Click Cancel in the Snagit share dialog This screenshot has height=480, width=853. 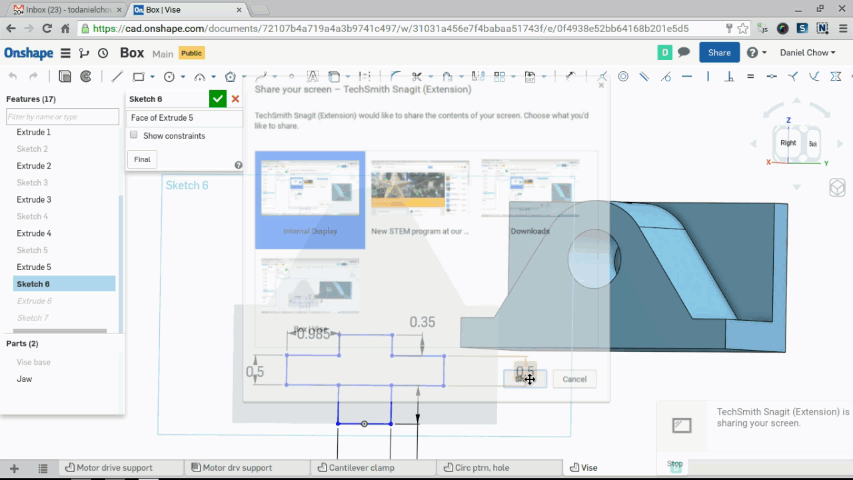point(574,379)
